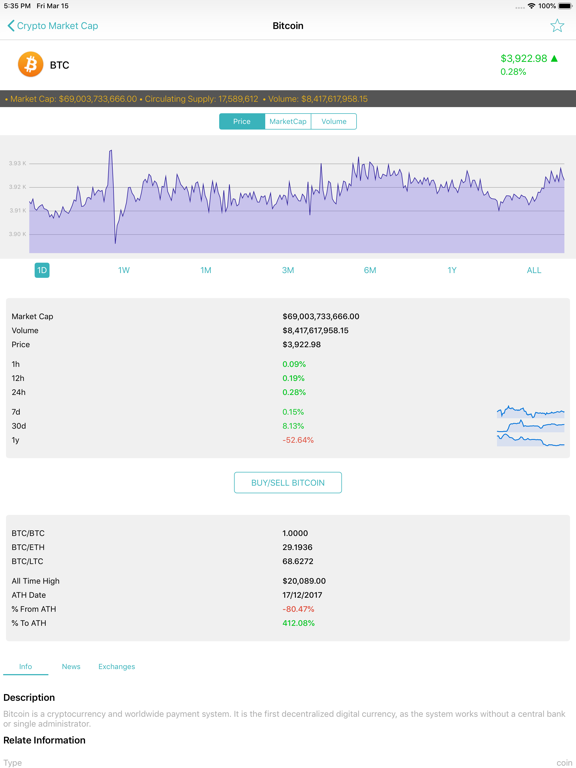Tap the % To ATH value 412.08%
This screenshot has height=768, width=576.
pos(298,623)
